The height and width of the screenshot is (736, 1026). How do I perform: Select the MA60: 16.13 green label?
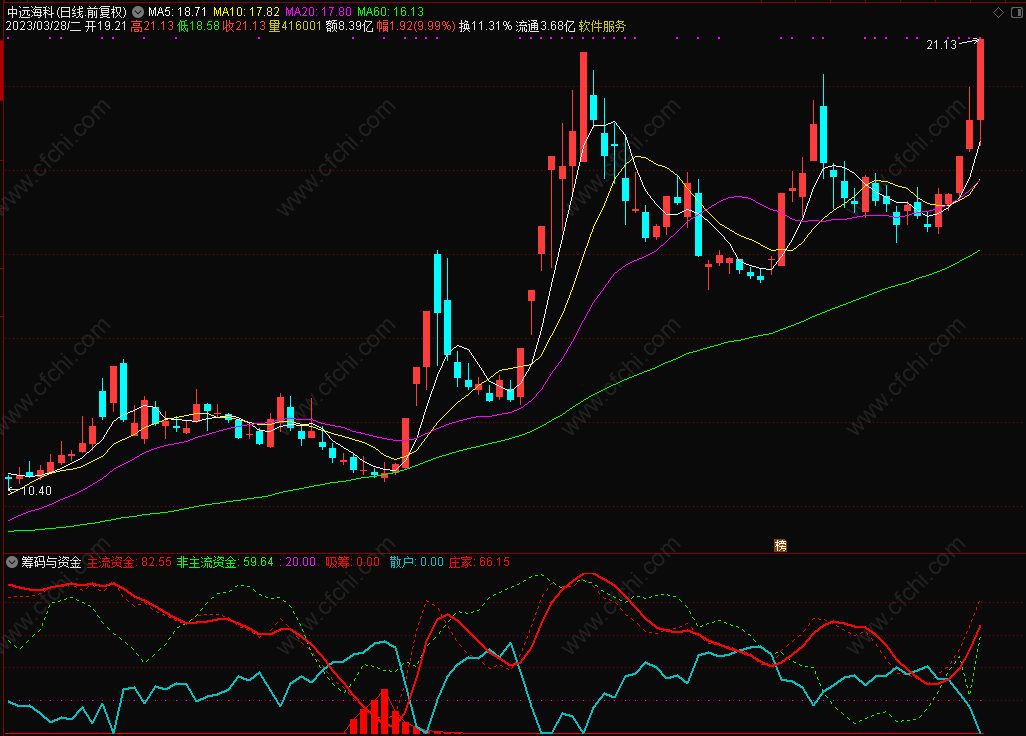tap(391, 12)
